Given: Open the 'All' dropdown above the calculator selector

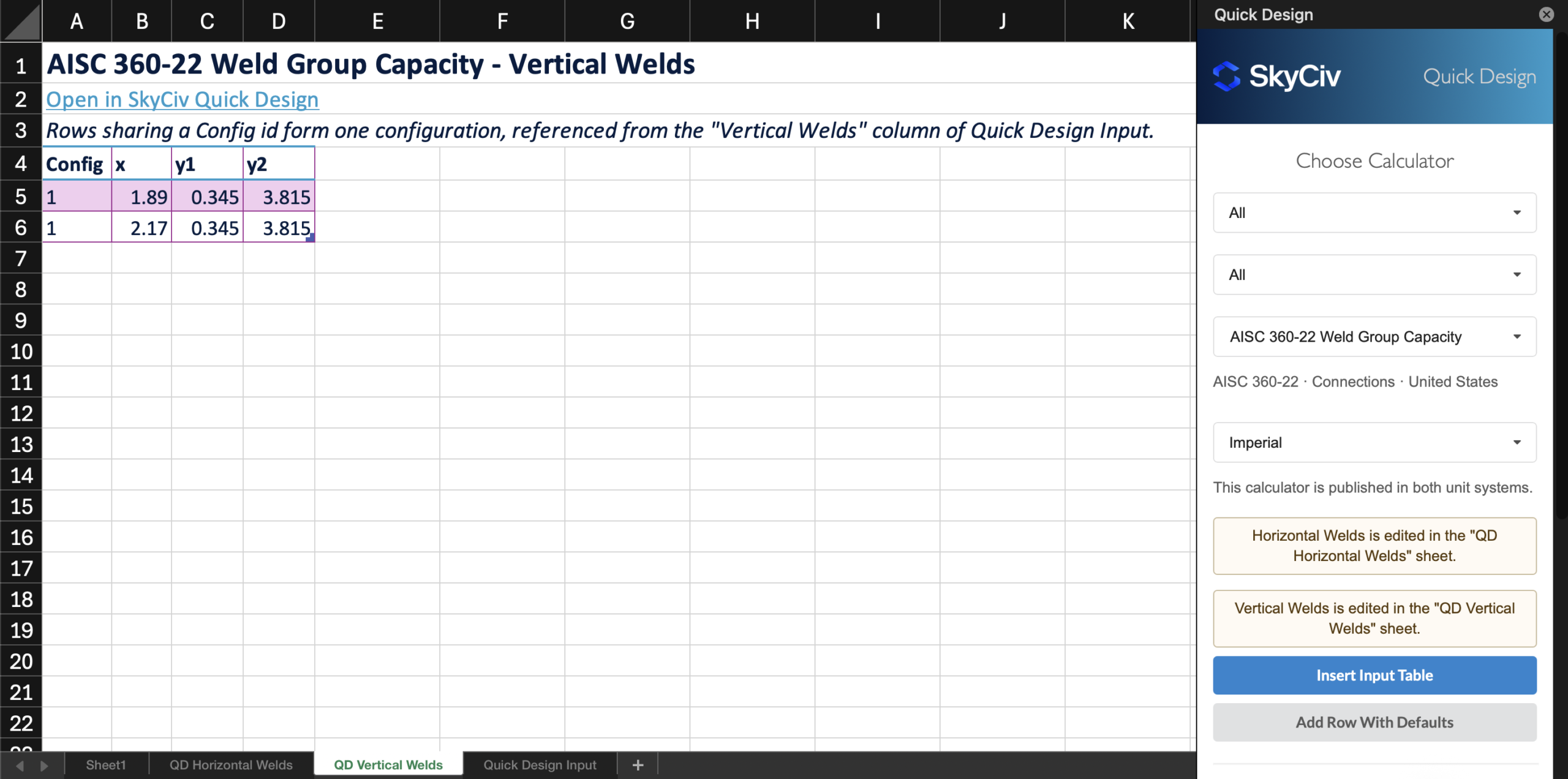Looking at the screenshot, I should [1374, 274].
